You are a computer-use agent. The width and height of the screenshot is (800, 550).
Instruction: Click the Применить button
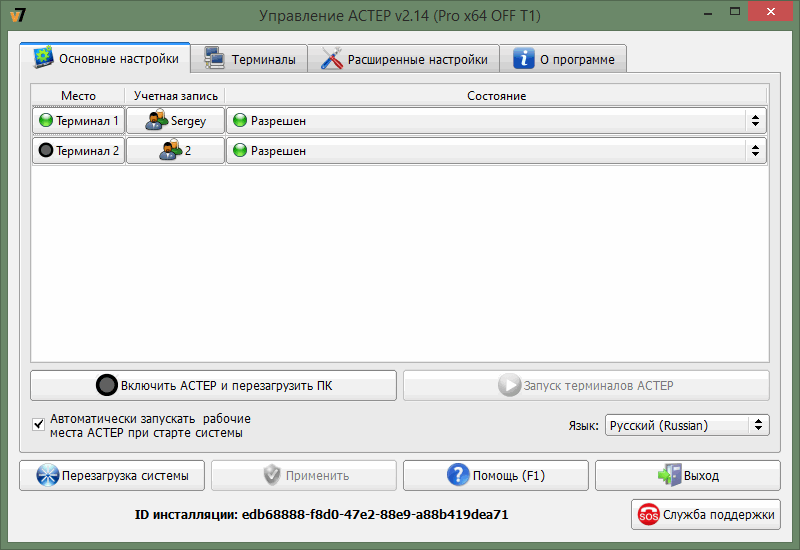point(304,475)
